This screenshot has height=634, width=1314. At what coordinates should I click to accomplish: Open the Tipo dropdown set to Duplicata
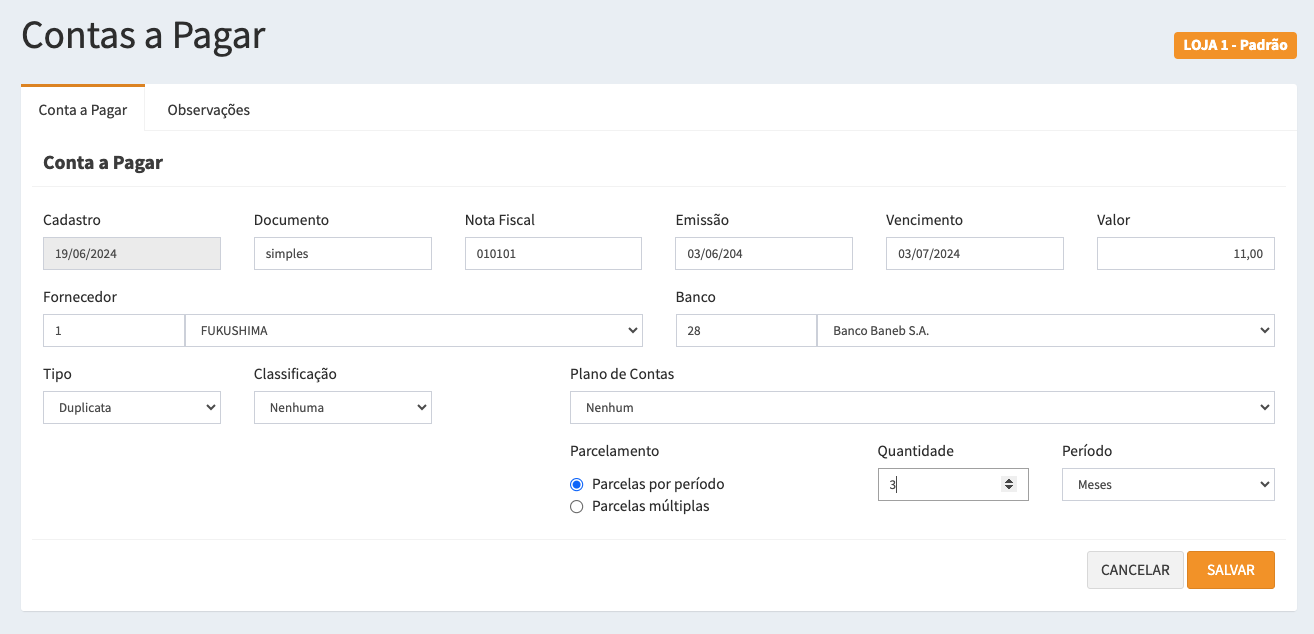tap(132, 407)
